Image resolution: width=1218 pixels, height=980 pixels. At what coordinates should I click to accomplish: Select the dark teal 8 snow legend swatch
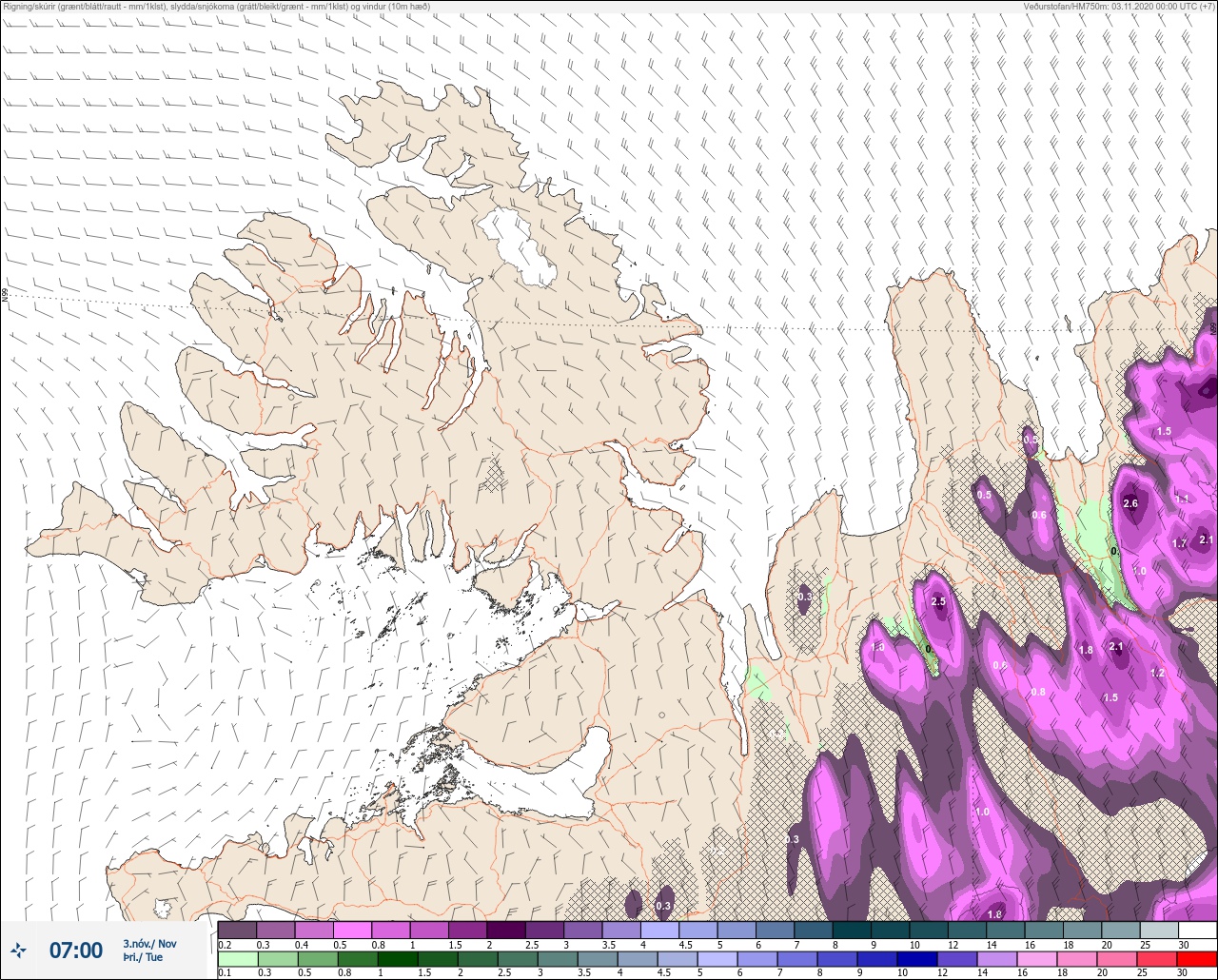[852, 930]
